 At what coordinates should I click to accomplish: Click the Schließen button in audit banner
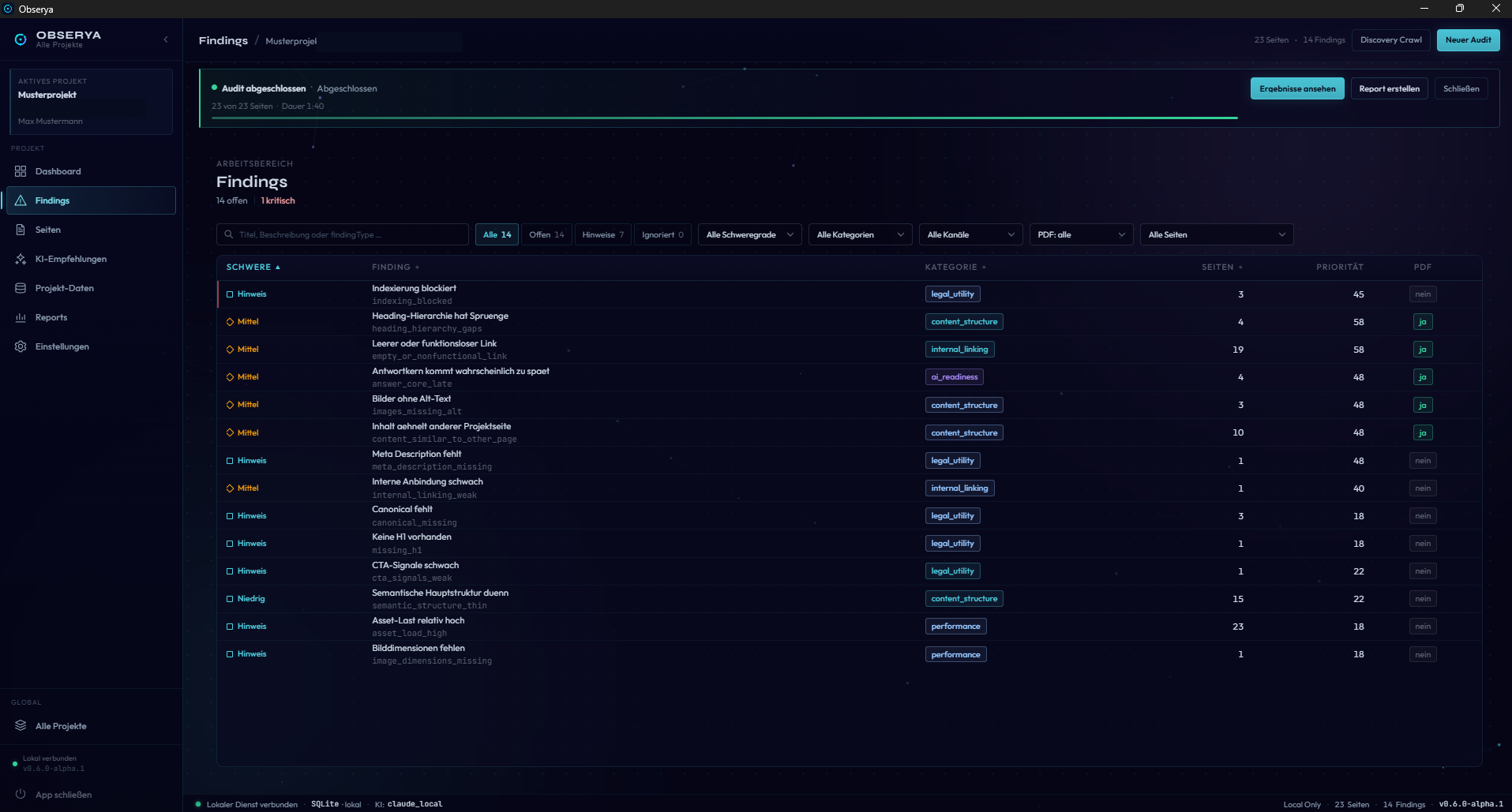tap(1461, 88)
